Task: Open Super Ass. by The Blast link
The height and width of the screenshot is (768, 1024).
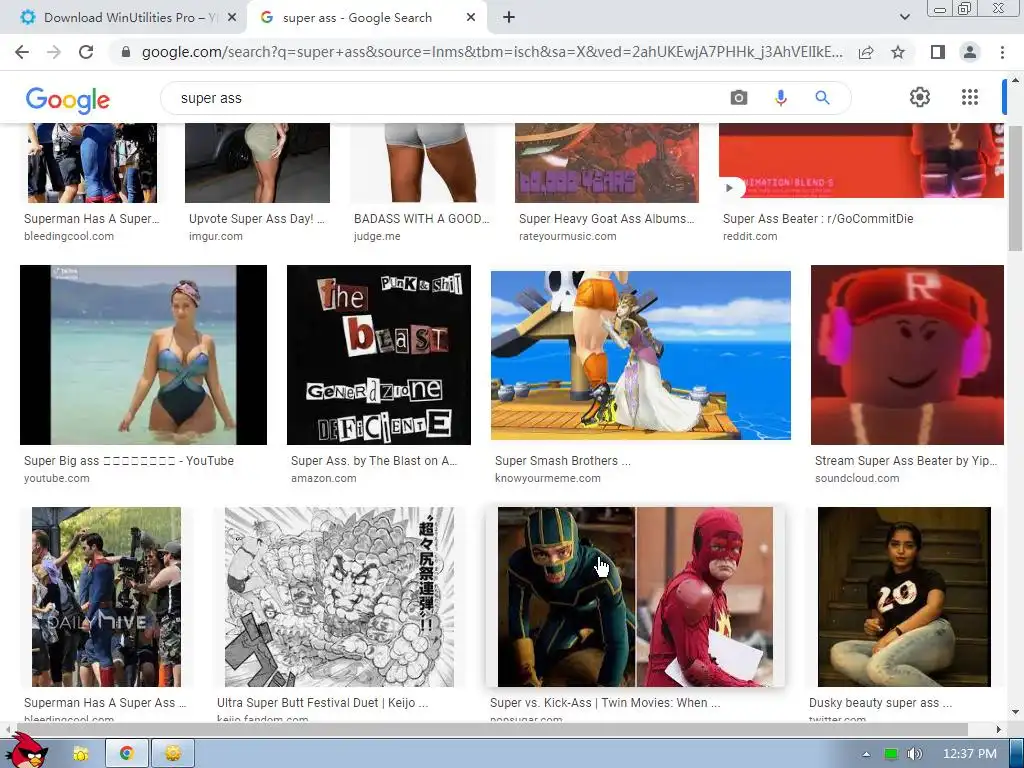Action: 374,461
